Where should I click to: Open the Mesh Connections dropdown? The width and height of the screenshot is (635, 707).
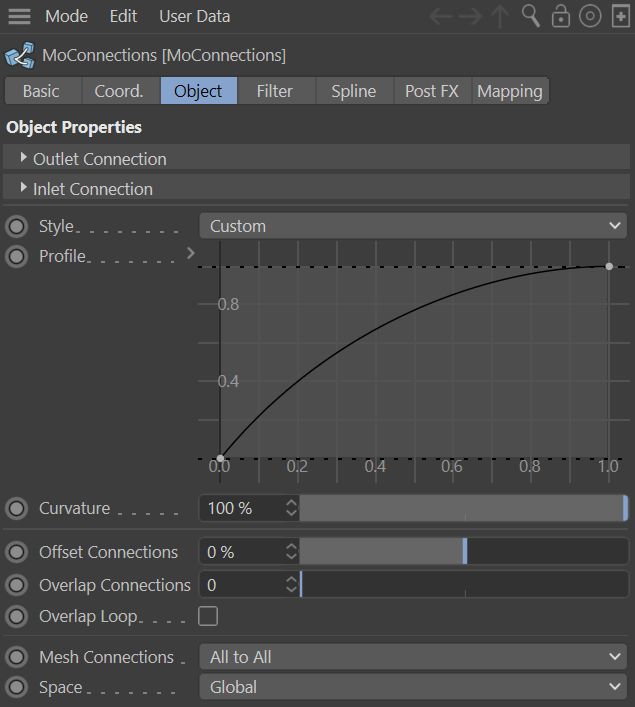tap(414, 657)
